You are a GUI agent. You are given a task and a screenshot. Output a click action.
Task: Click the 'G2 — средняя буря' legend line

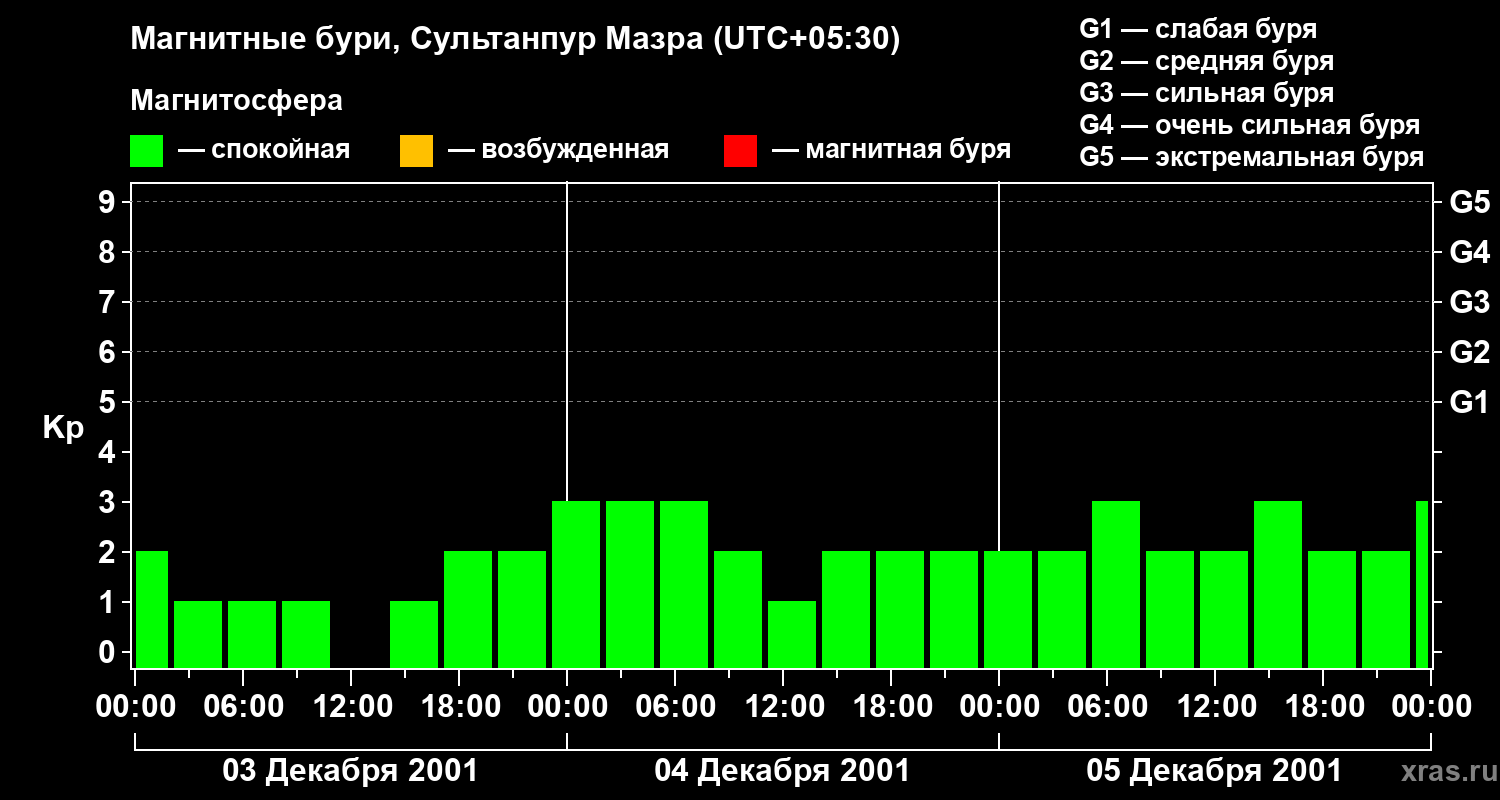(1207, 61)
